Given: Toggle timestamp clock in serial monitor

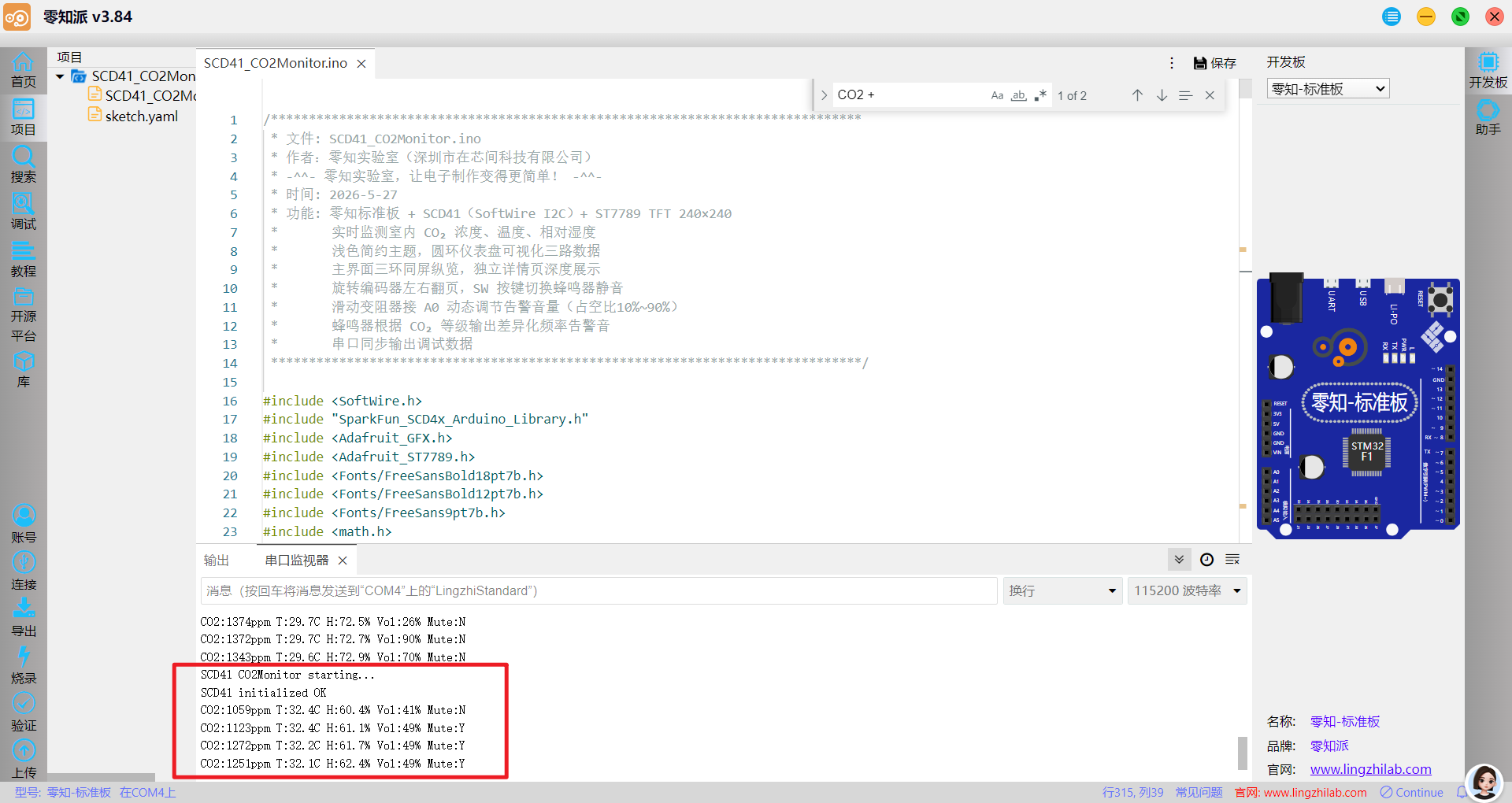Looking at the screenshot, I should coord(1206,560).
